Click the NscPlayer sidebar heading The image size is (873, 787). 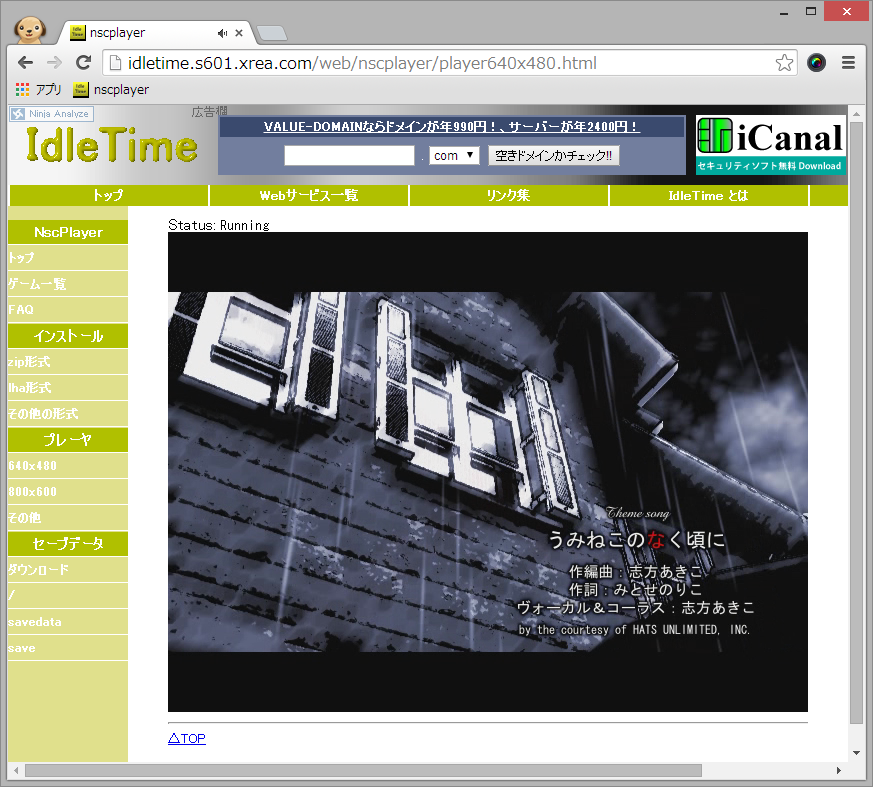[68, 232]
